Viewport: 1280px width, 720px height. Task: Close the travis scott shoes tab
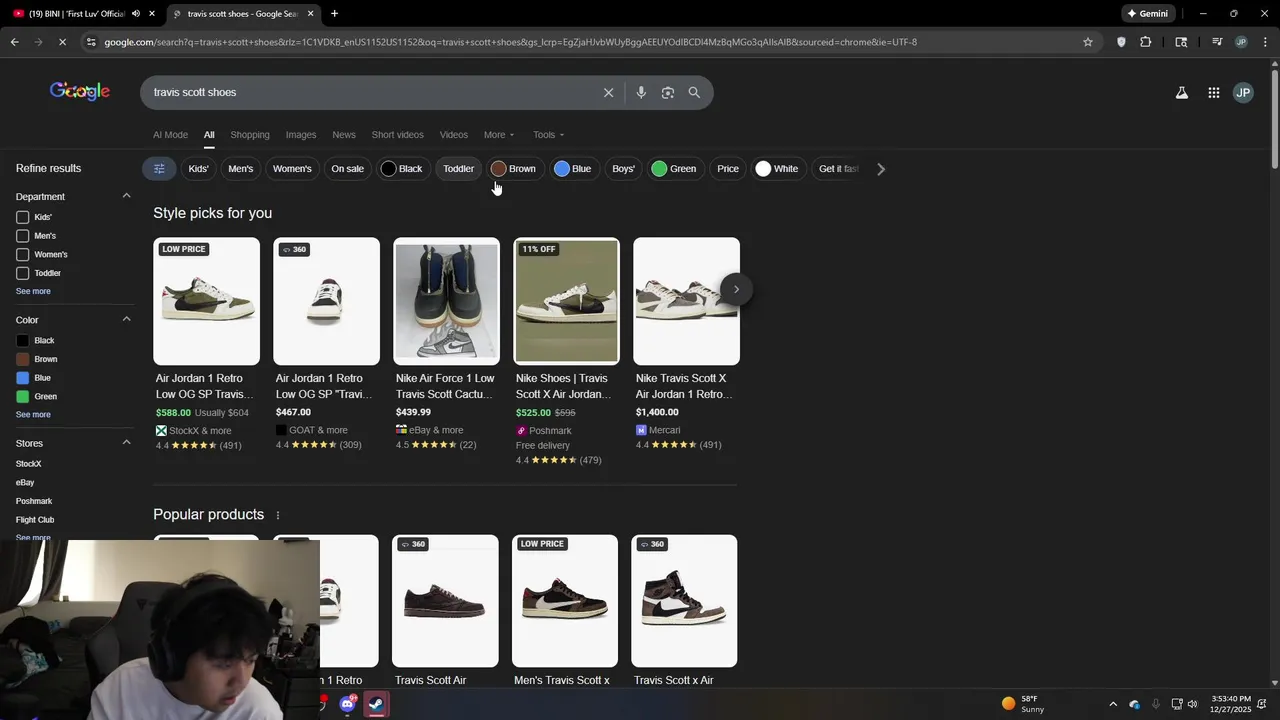pyautogui.click(x=310, y=13)
